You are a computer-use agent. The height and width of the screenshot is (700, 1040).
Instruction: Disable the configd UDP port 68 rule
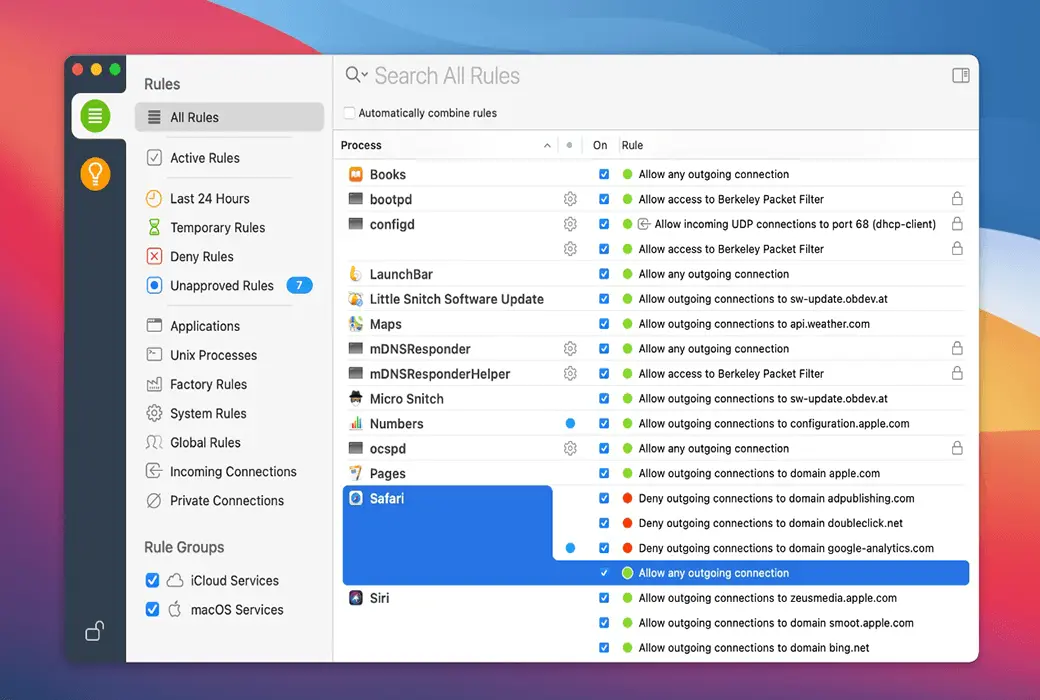tap(604, 224)
